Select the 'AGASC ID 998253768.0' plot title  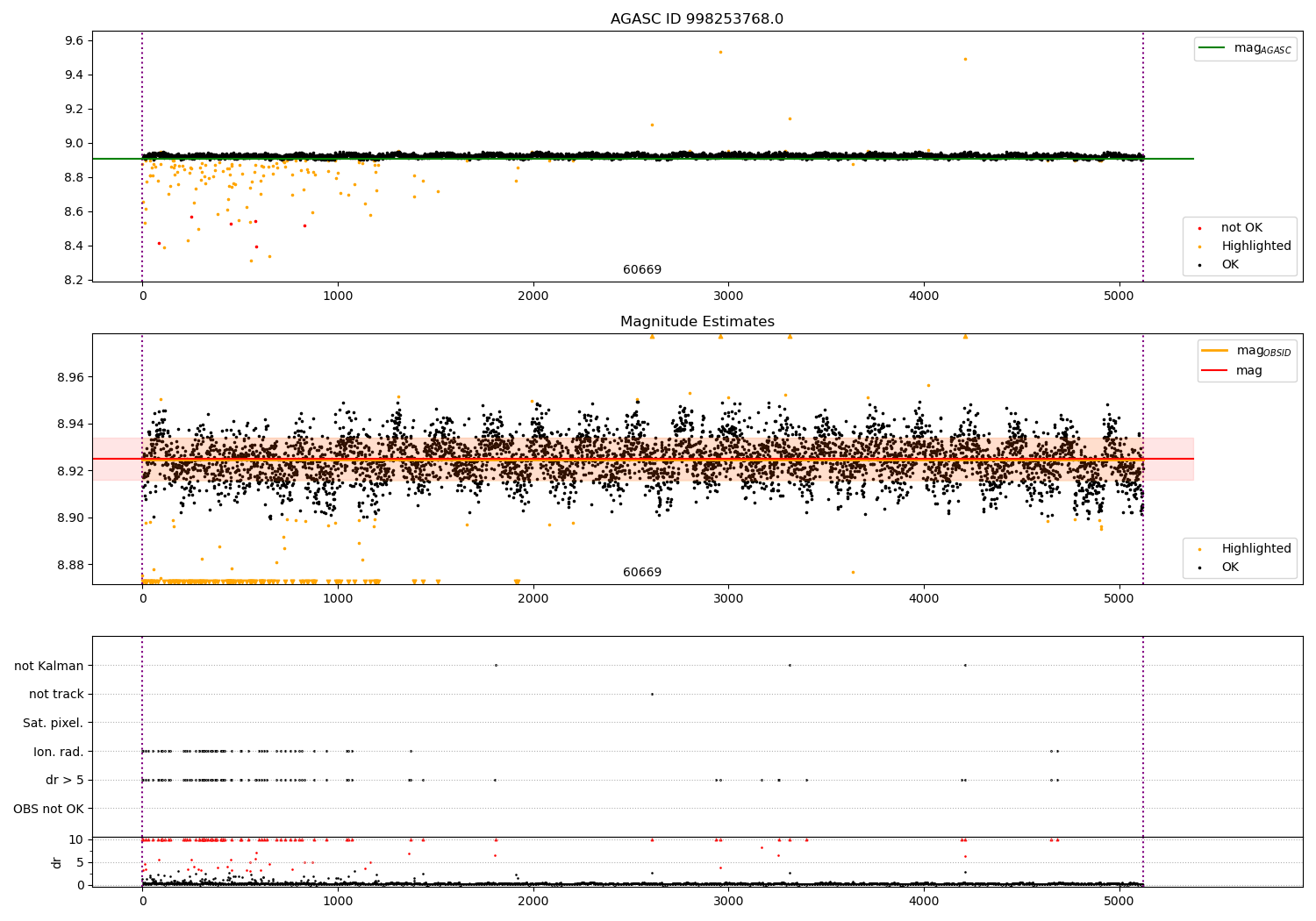tap(697, 19)
